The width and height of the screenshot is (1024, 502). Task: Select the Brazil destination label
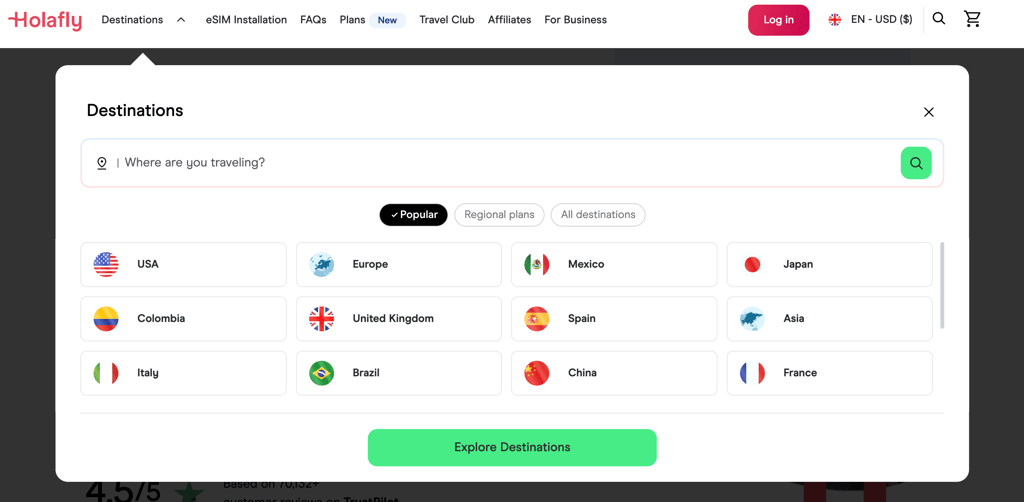pos(366,373)
